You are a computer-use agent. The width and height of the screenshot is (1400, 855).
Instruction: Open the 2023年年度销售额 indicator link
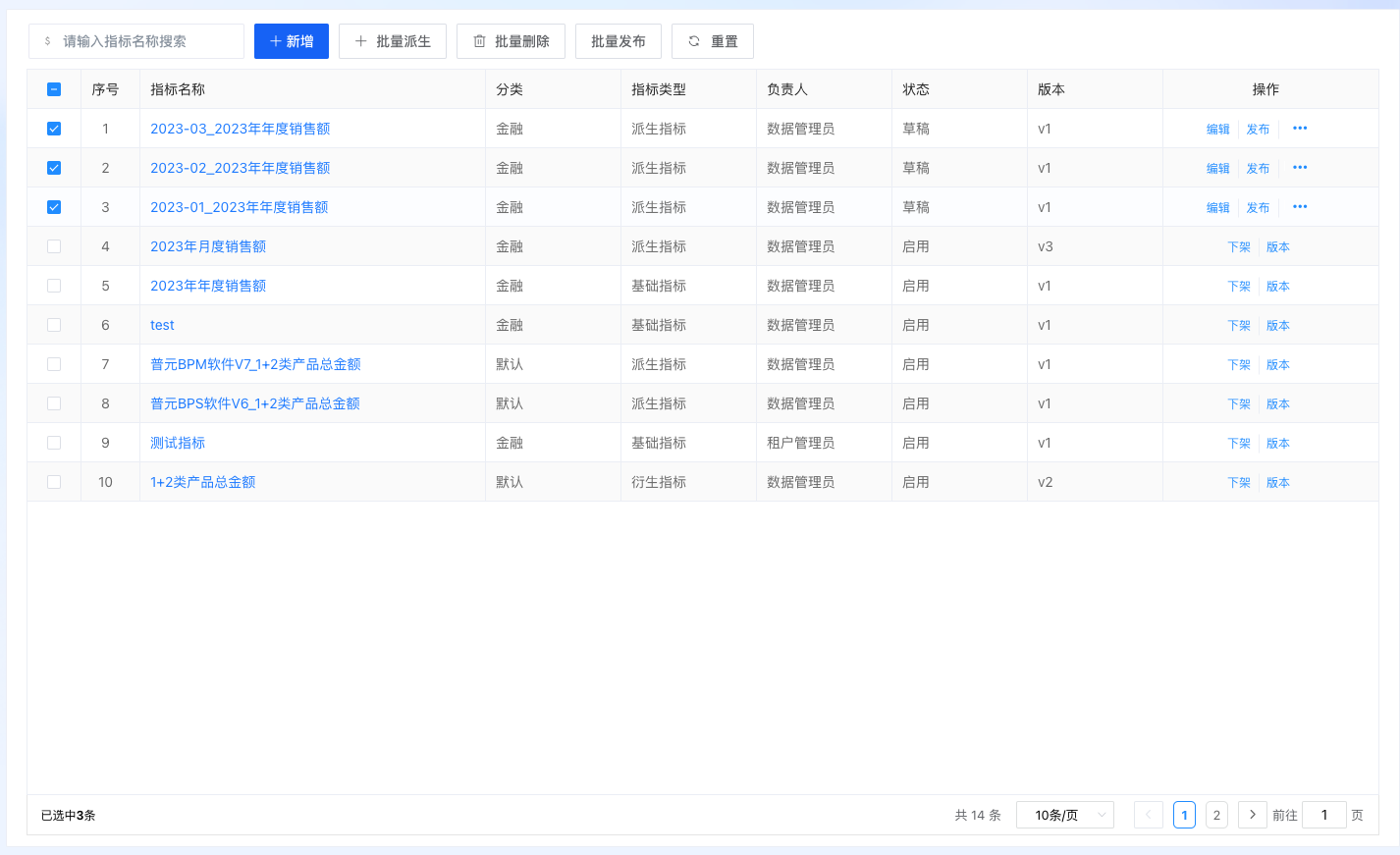[x=208, y=286]
